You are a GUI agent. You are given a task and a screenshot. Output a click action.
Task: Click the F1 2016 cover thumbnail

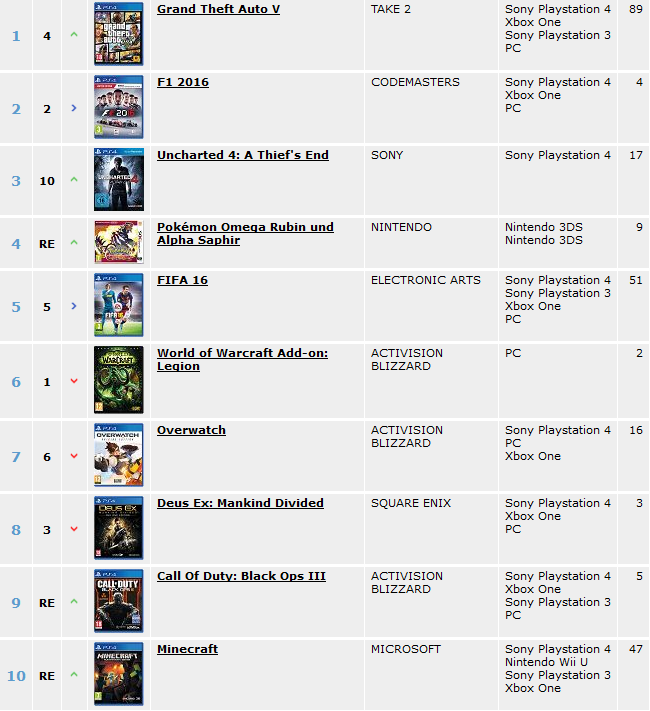pyautogui.click(x=118, y=107)
